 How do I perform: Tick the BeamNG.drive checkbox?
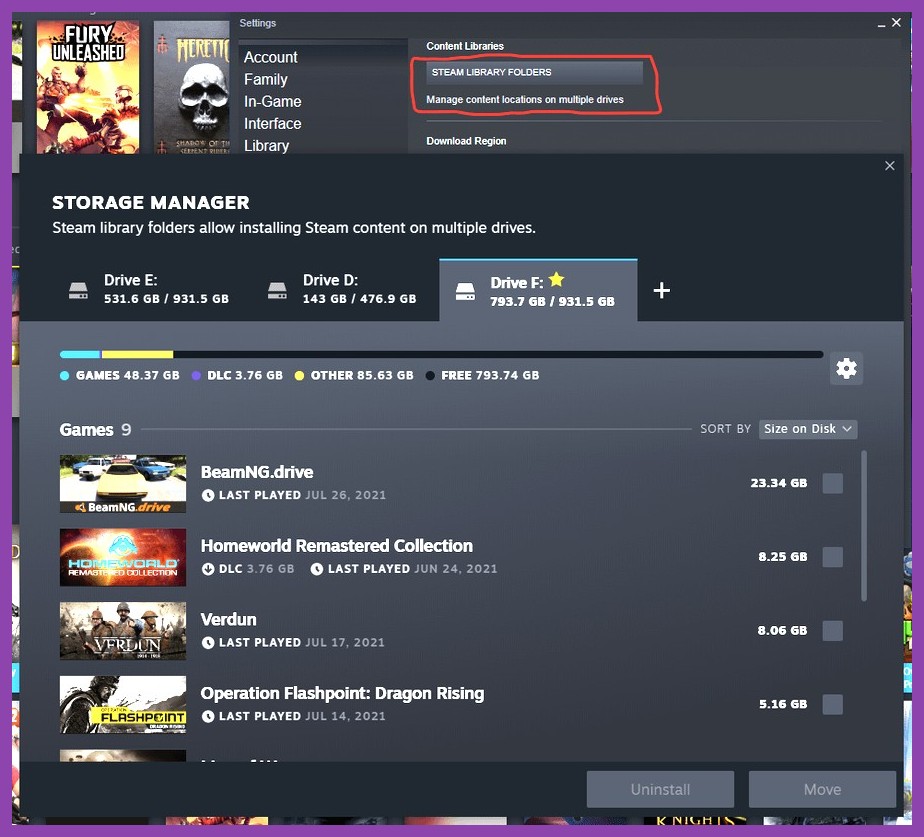[x=833, y=483]
